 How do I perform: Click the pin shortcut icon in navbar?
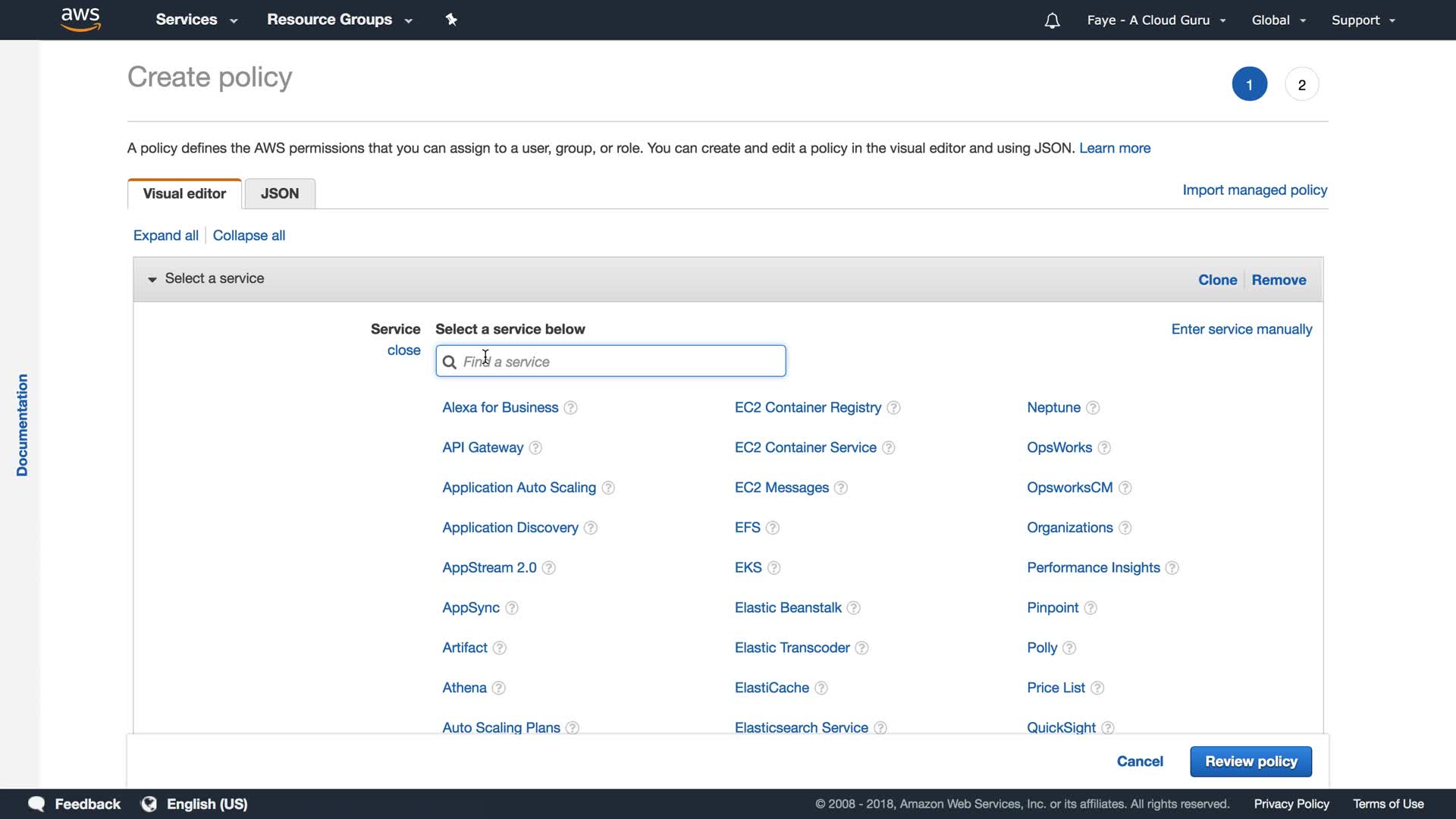click(451, 20)
